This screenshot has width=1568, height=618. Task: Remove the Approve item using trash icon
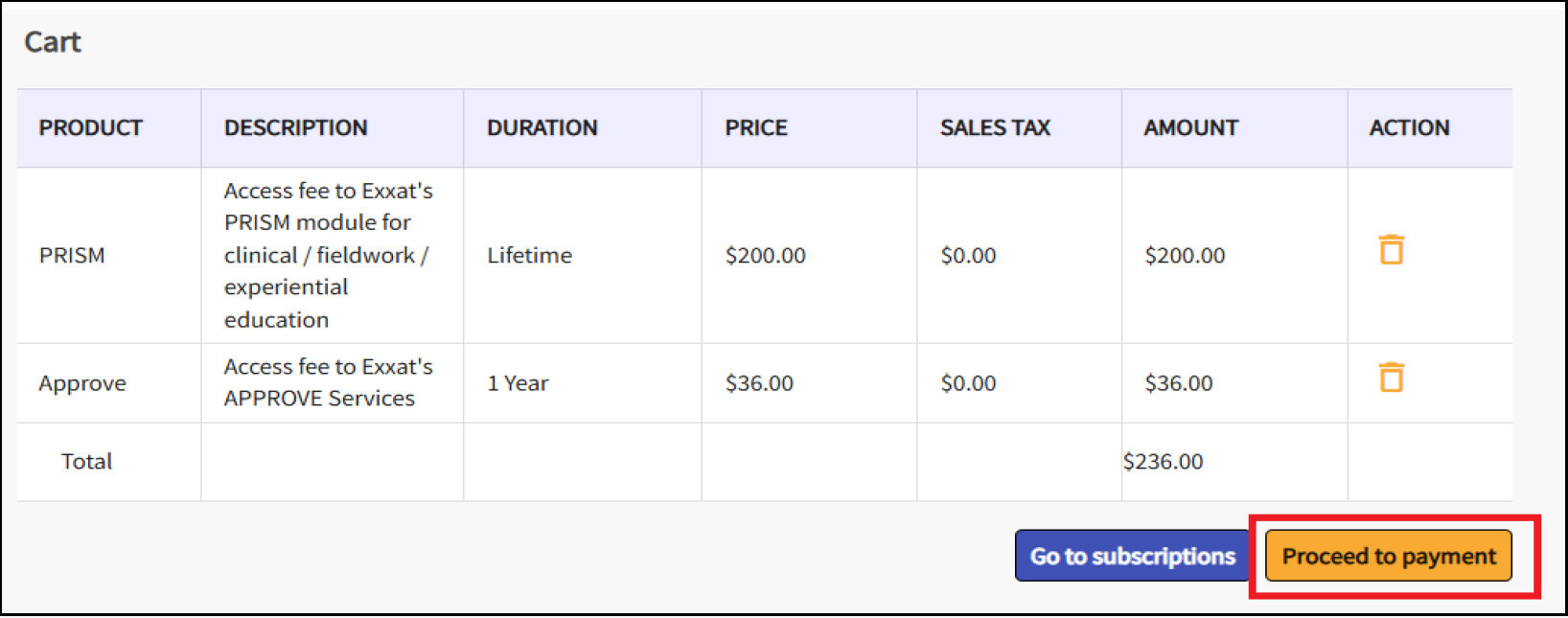[1391, 378]
